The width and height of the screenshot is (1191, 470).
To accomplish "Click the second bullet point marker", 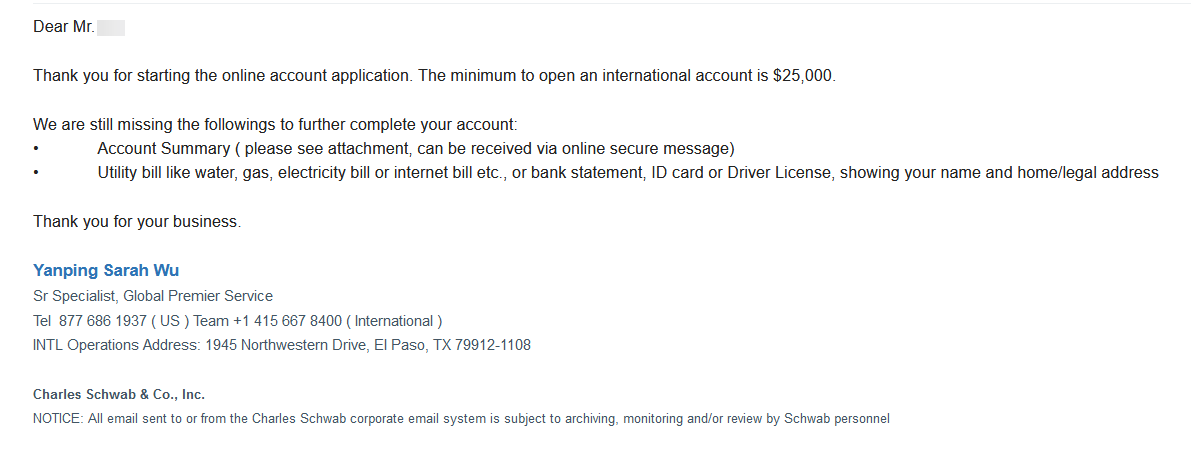I will [x=36, y=174].
